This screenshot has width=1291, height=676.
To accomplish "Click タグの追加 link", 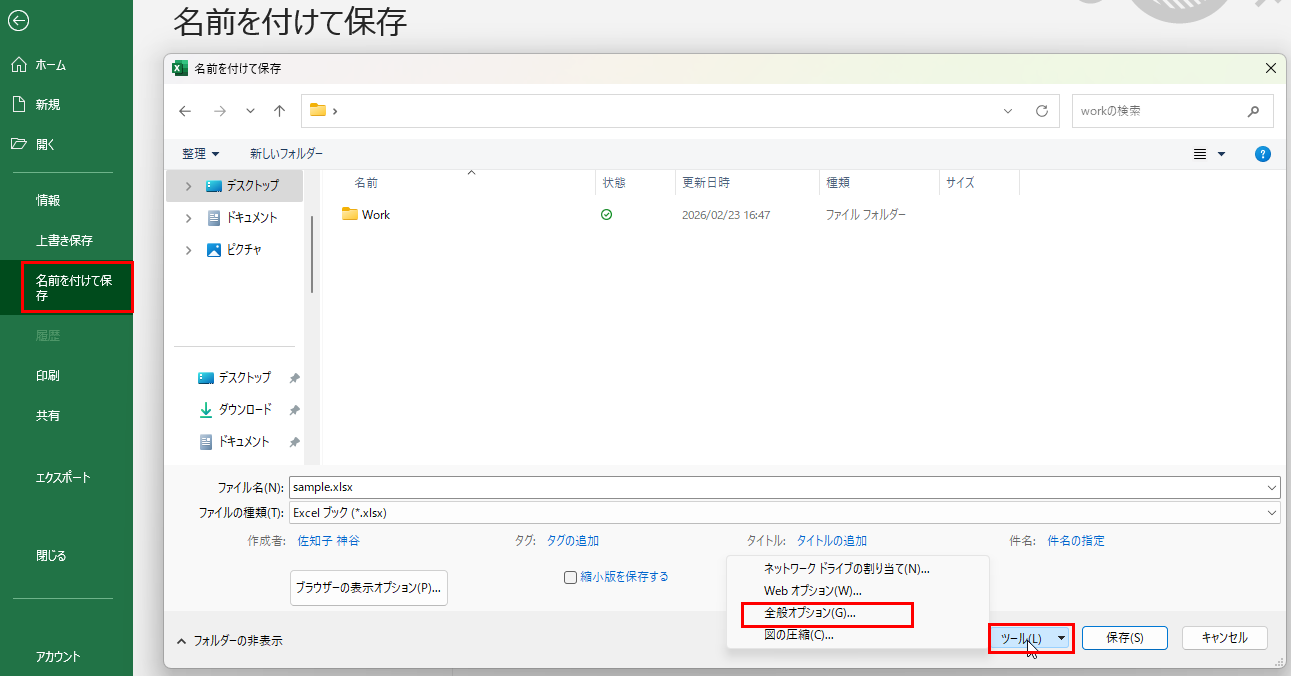I will pos(572,541).
